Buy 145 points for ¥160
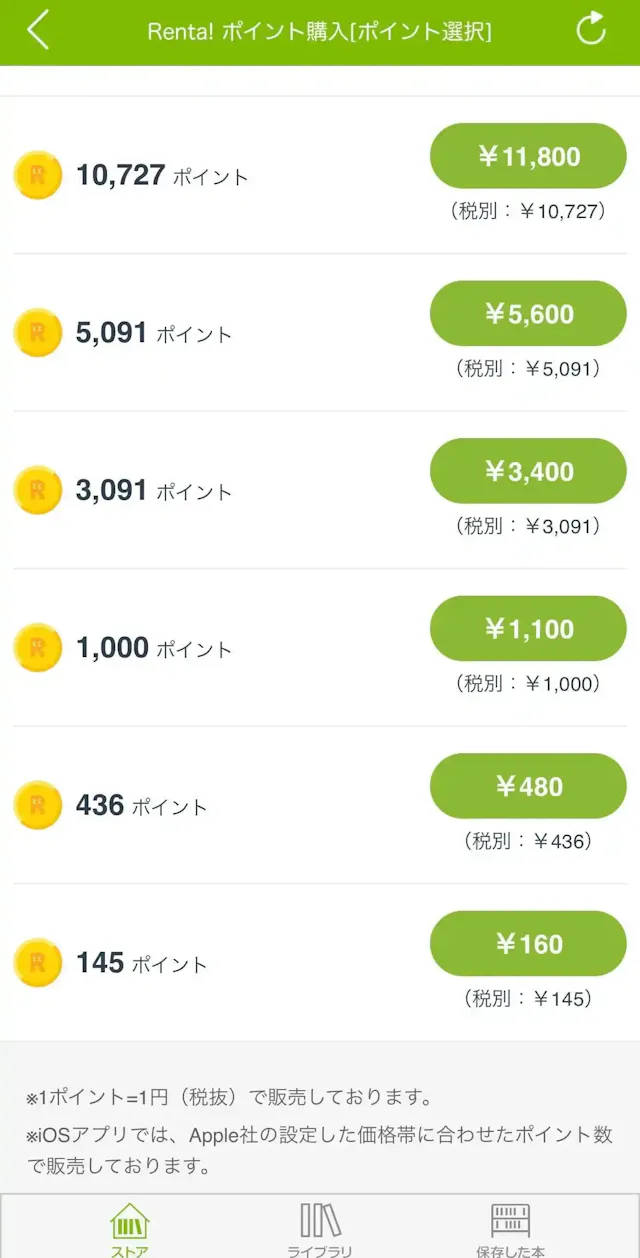This screenshot has height=1258, width=640. click(x=528, y=944)
